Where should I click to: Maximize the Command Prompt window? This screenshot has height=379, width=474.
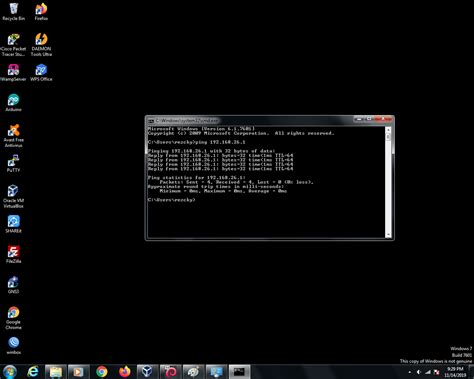368,119
